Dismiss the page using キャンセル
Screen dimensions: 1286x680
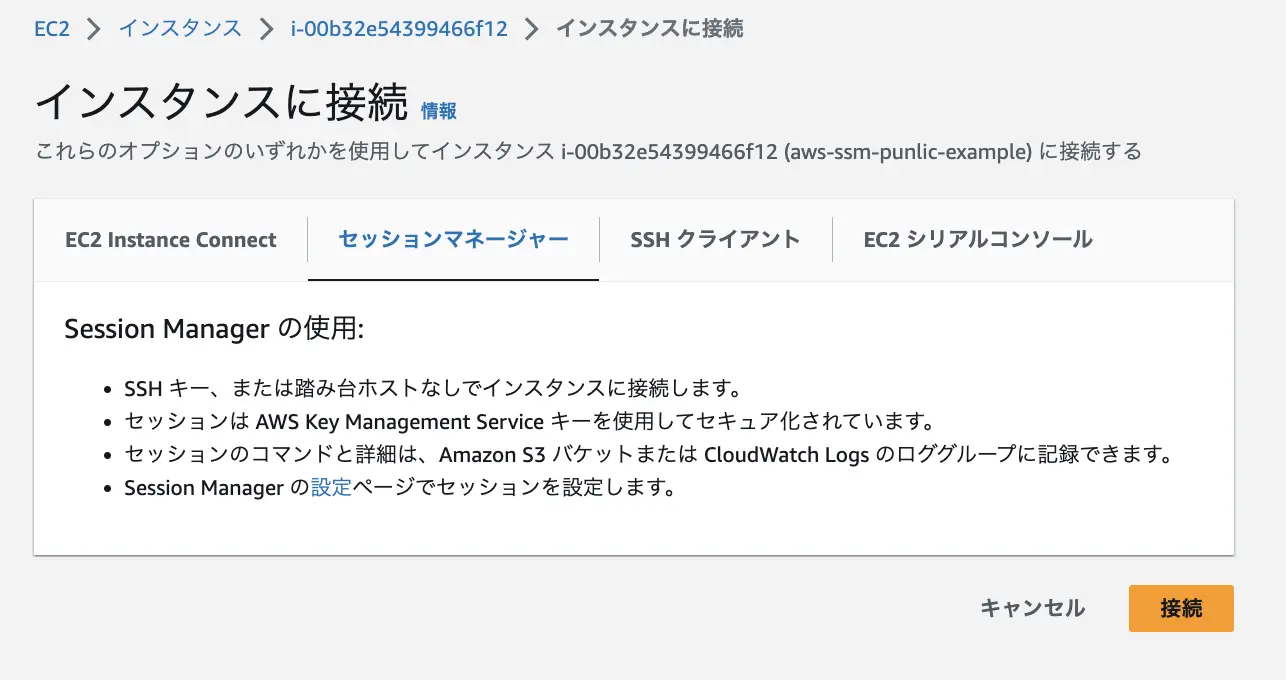(1030, 608)
